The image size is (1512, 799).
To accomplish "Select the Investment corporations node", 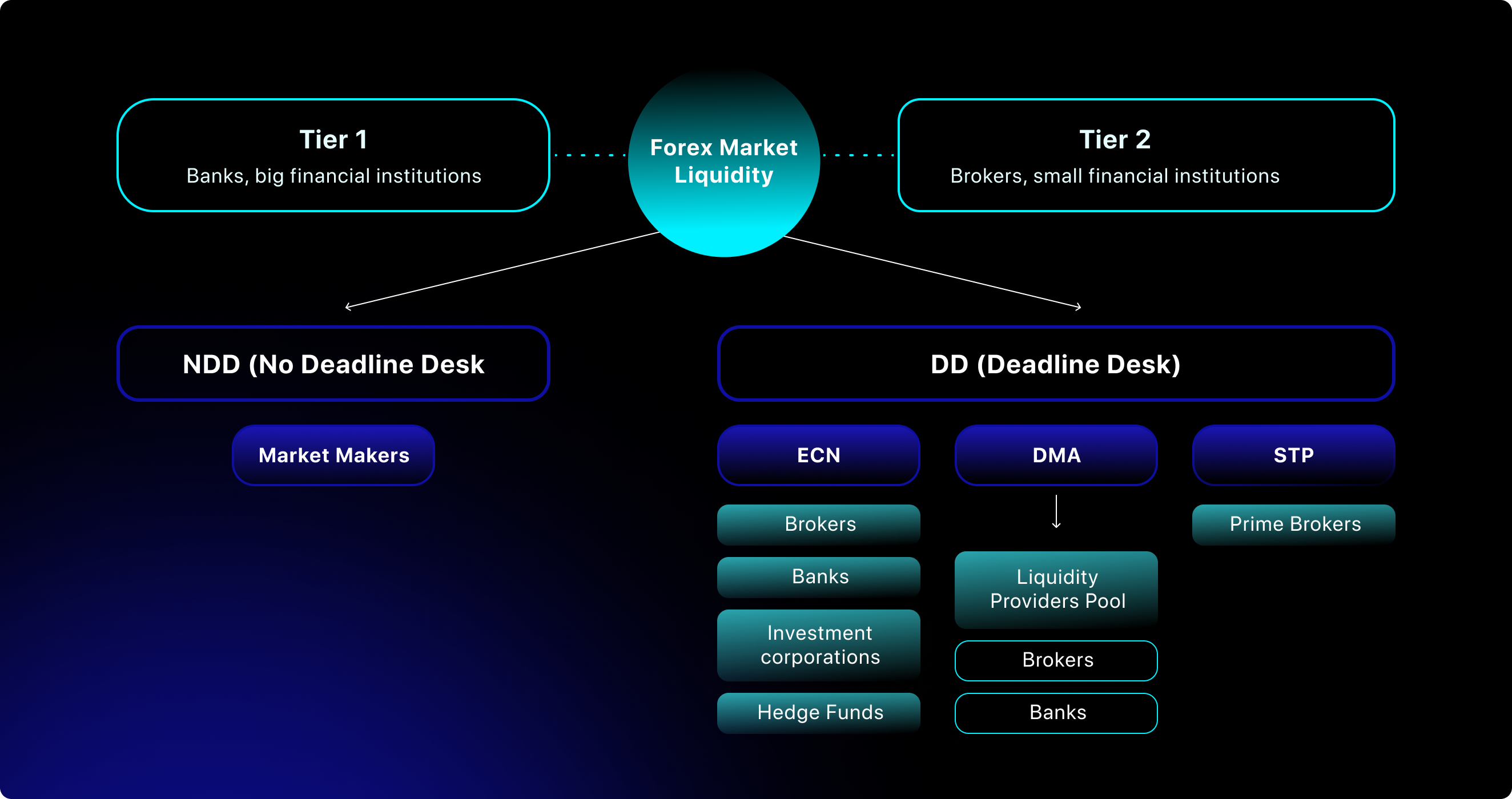I will point(818,645).
